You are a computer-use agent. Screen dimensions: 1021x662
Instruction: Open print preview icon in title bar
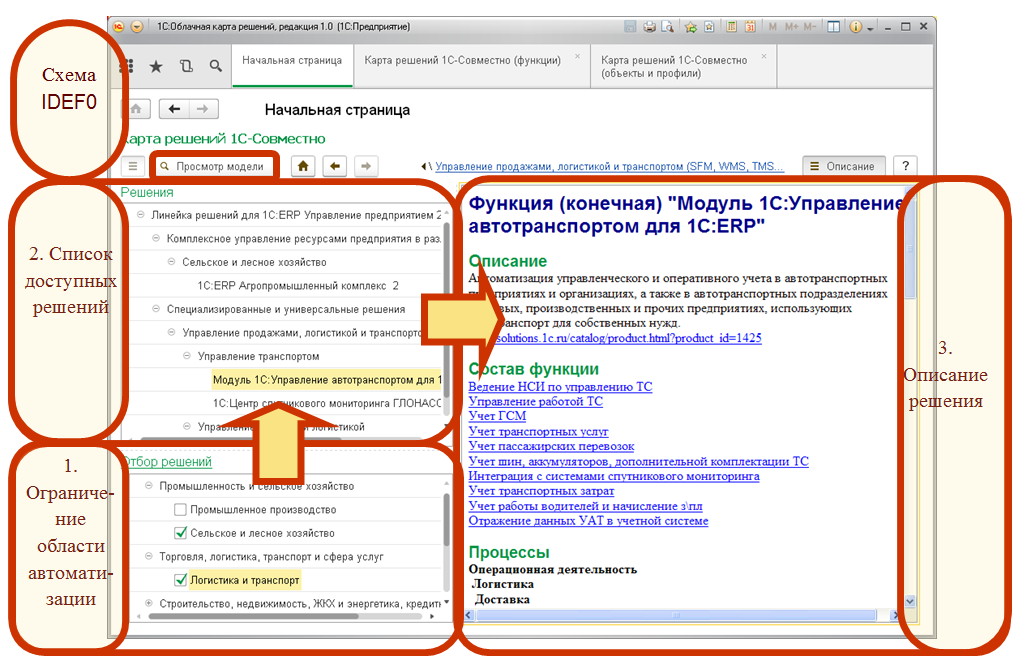tap(667, 27)
